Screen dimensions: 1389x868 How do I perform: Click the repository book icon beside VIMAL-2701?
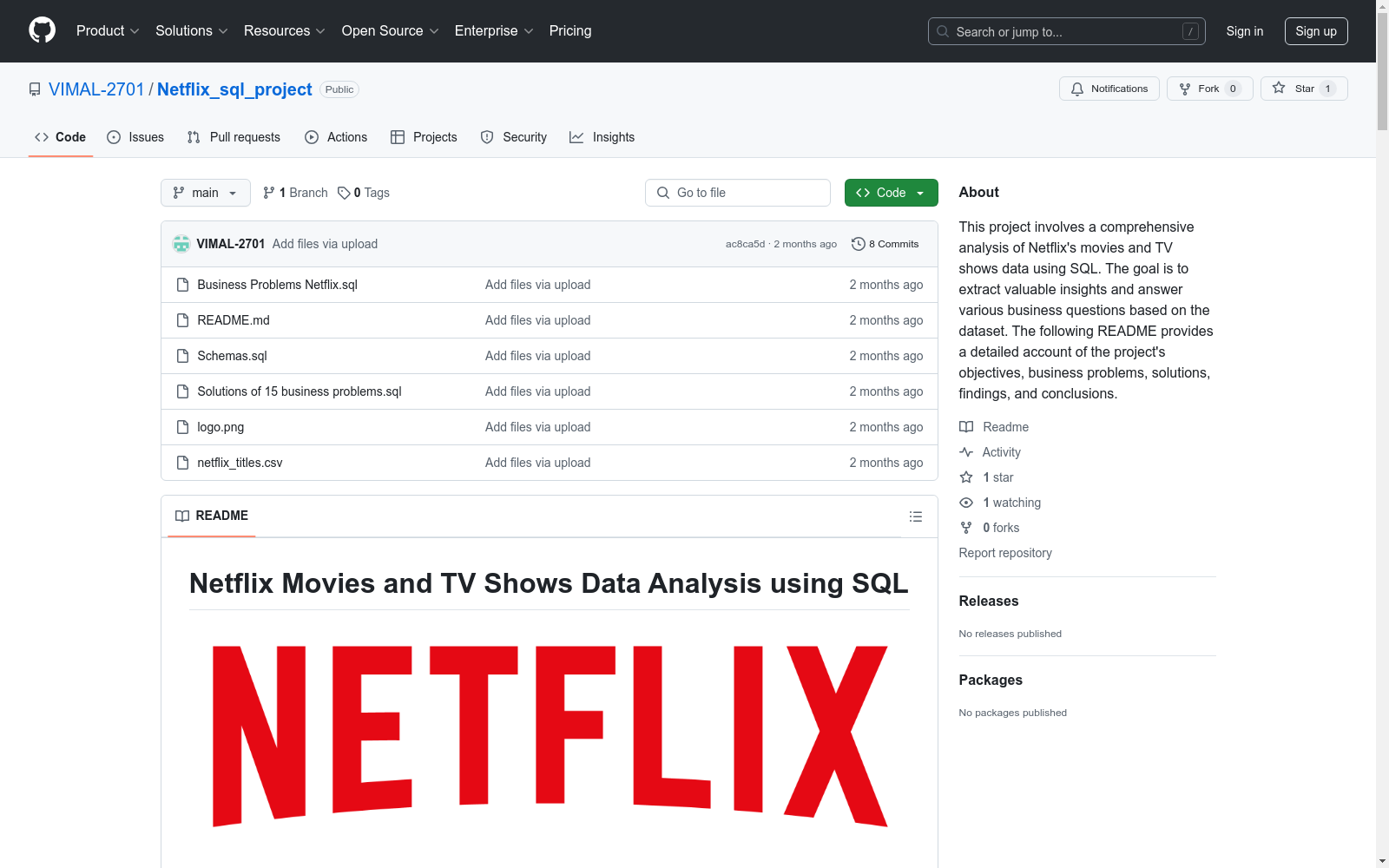(35, 89)
